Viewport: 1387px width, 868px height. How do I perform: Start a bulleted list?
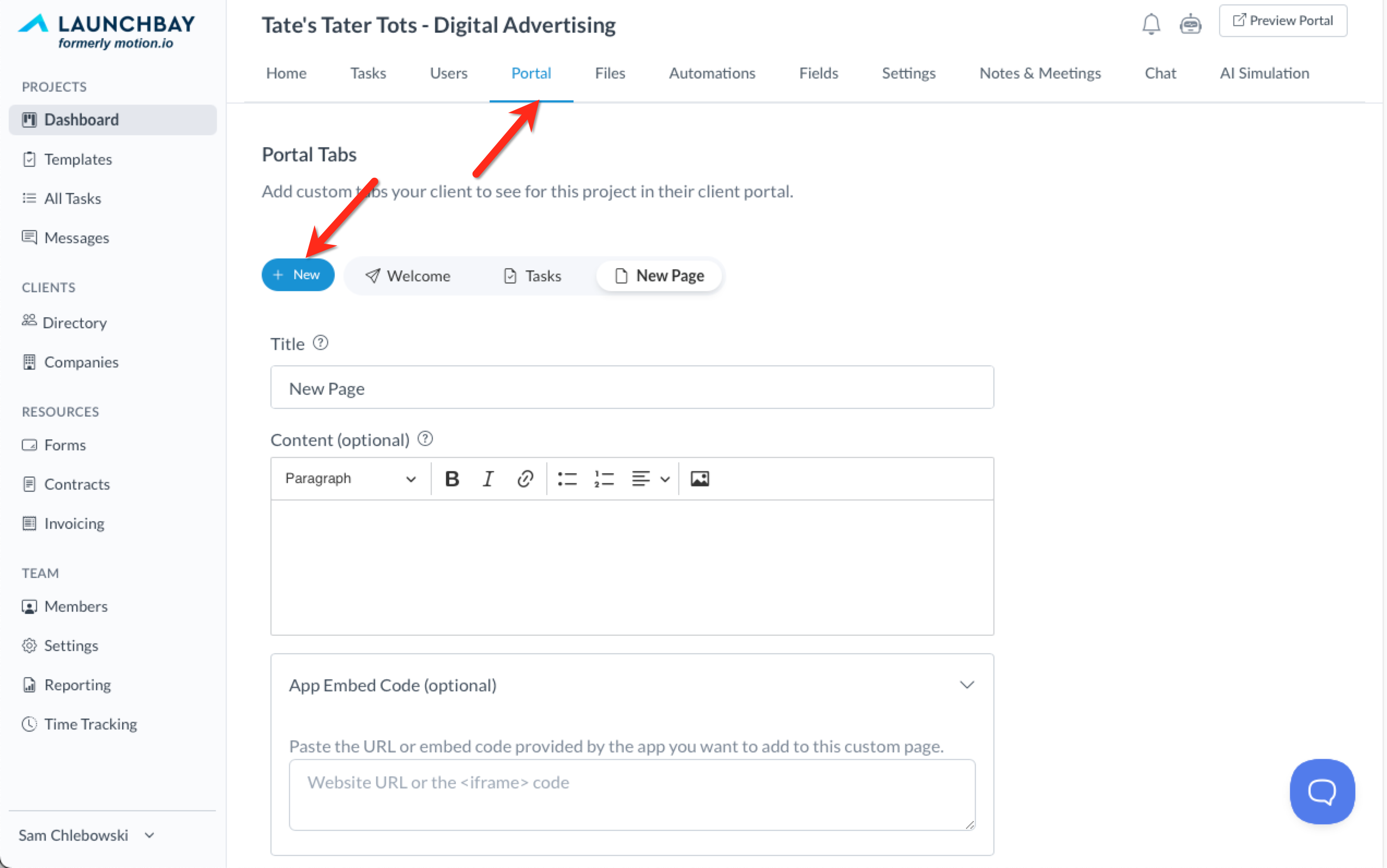[567, 478]
